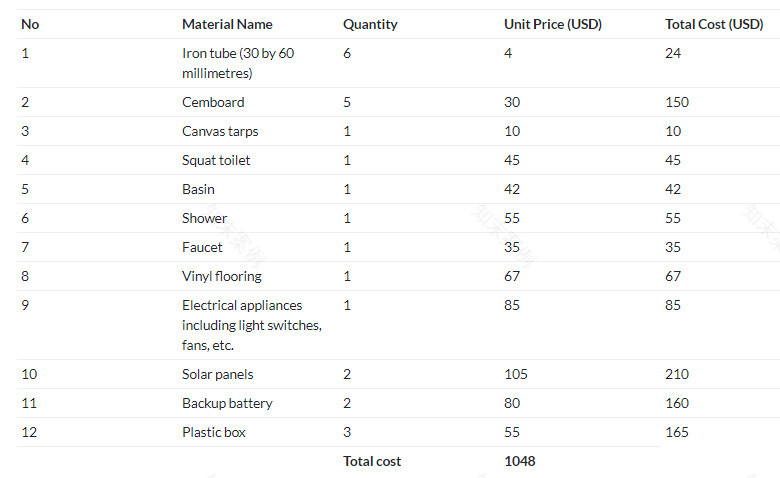
Task: Select the "Iron tube (30 by 60 millimetres)" cell
Action: pos(238,63)
